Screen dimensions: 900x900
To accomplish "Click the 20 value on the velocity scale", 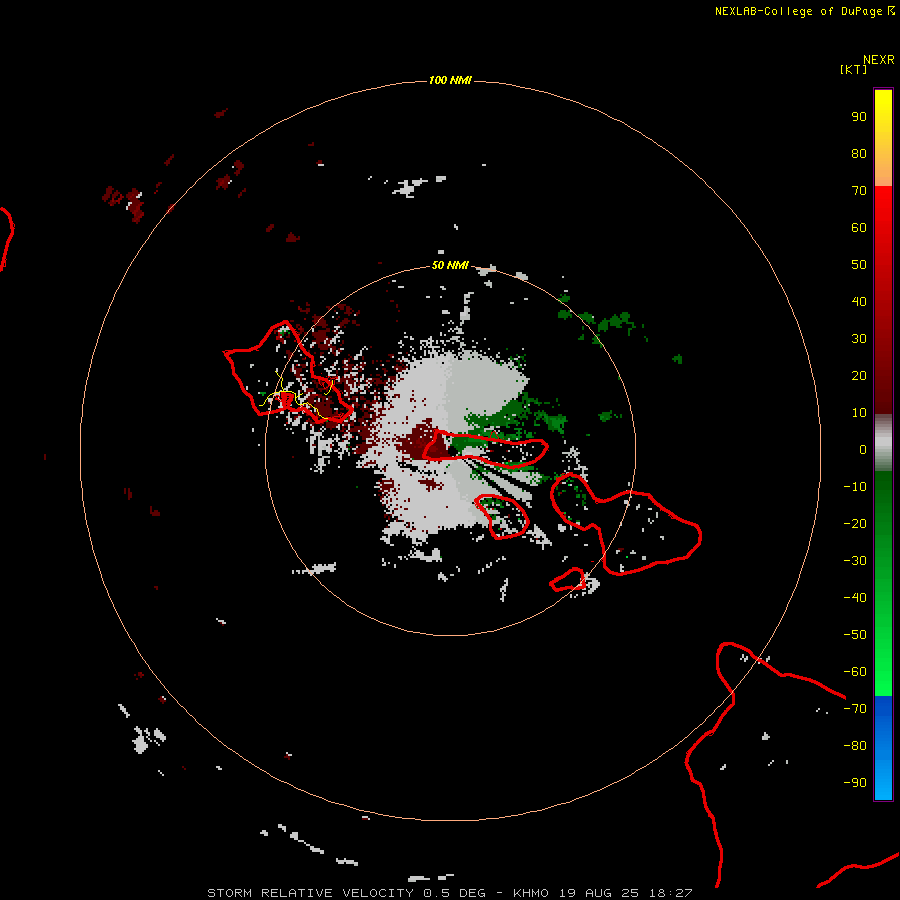I will click(859, 376).
